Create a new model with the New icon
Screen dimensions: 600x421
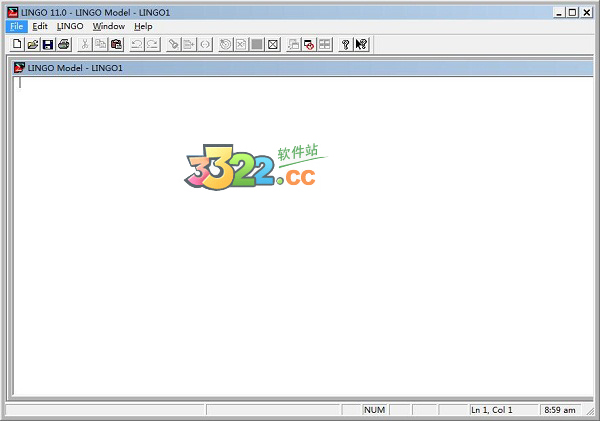coord(17,44)
